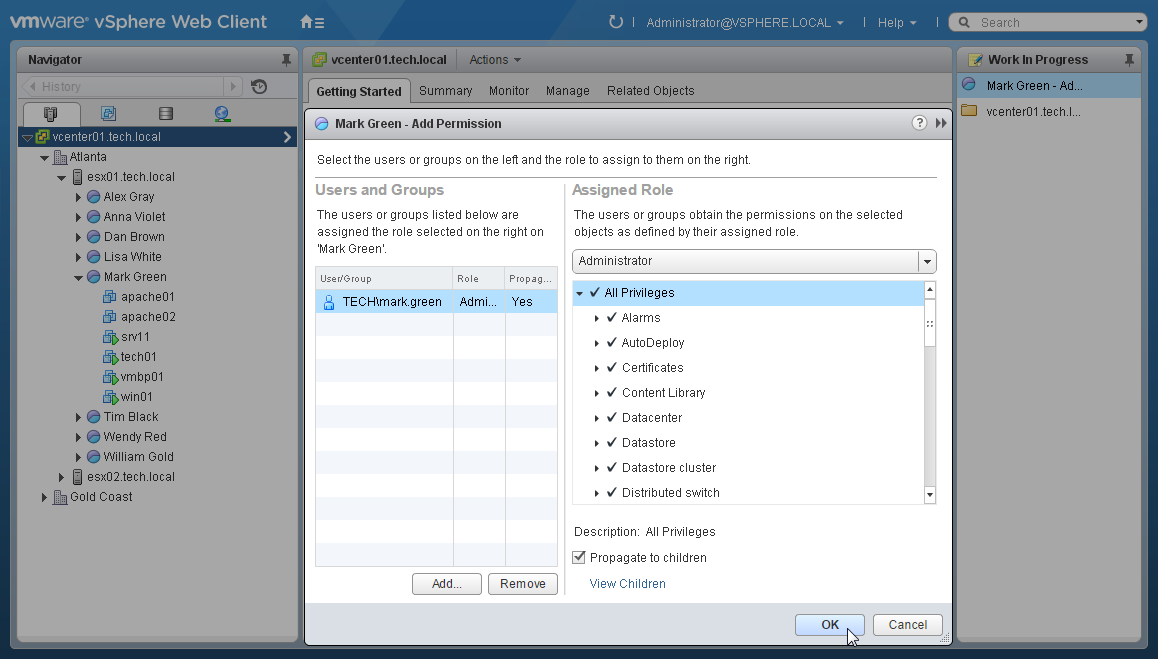Toggle the Distributed switch privilege check mark
Screen dimensions: 1158x659
point(611,493)
